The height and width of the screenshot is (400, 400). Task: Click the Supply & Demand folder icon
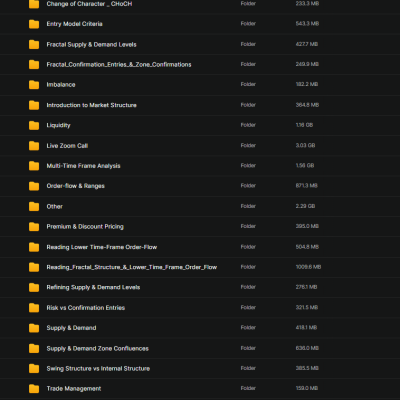(x=34, y=328)
